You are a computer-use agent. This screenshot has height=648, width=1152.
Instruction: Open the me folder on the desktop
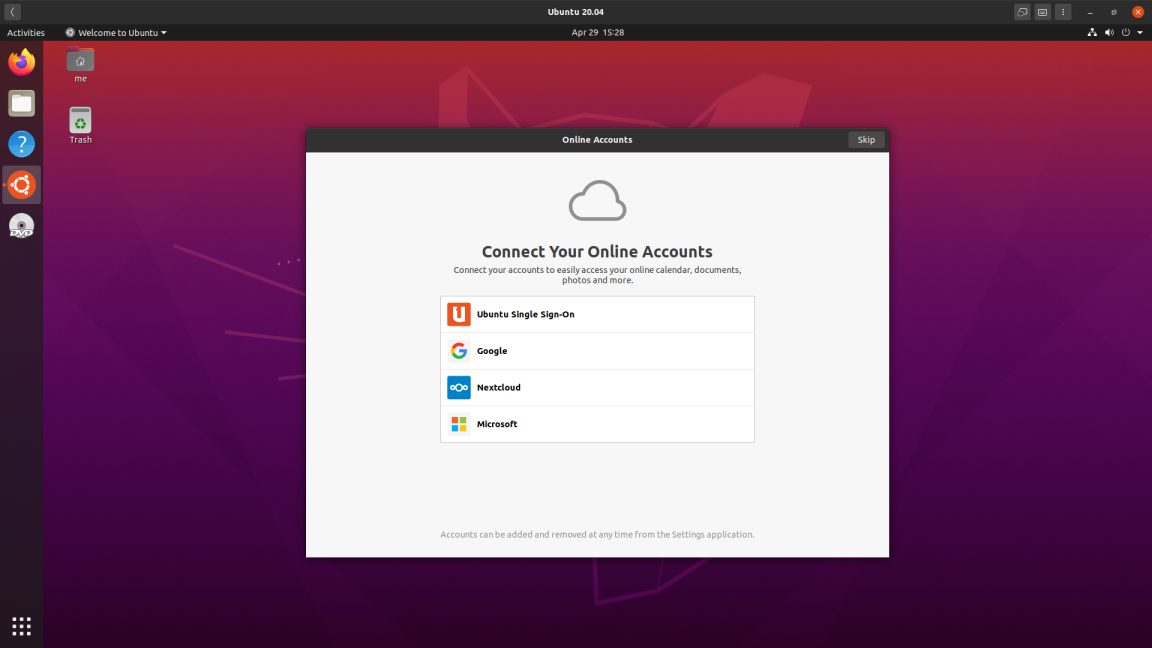80,62
